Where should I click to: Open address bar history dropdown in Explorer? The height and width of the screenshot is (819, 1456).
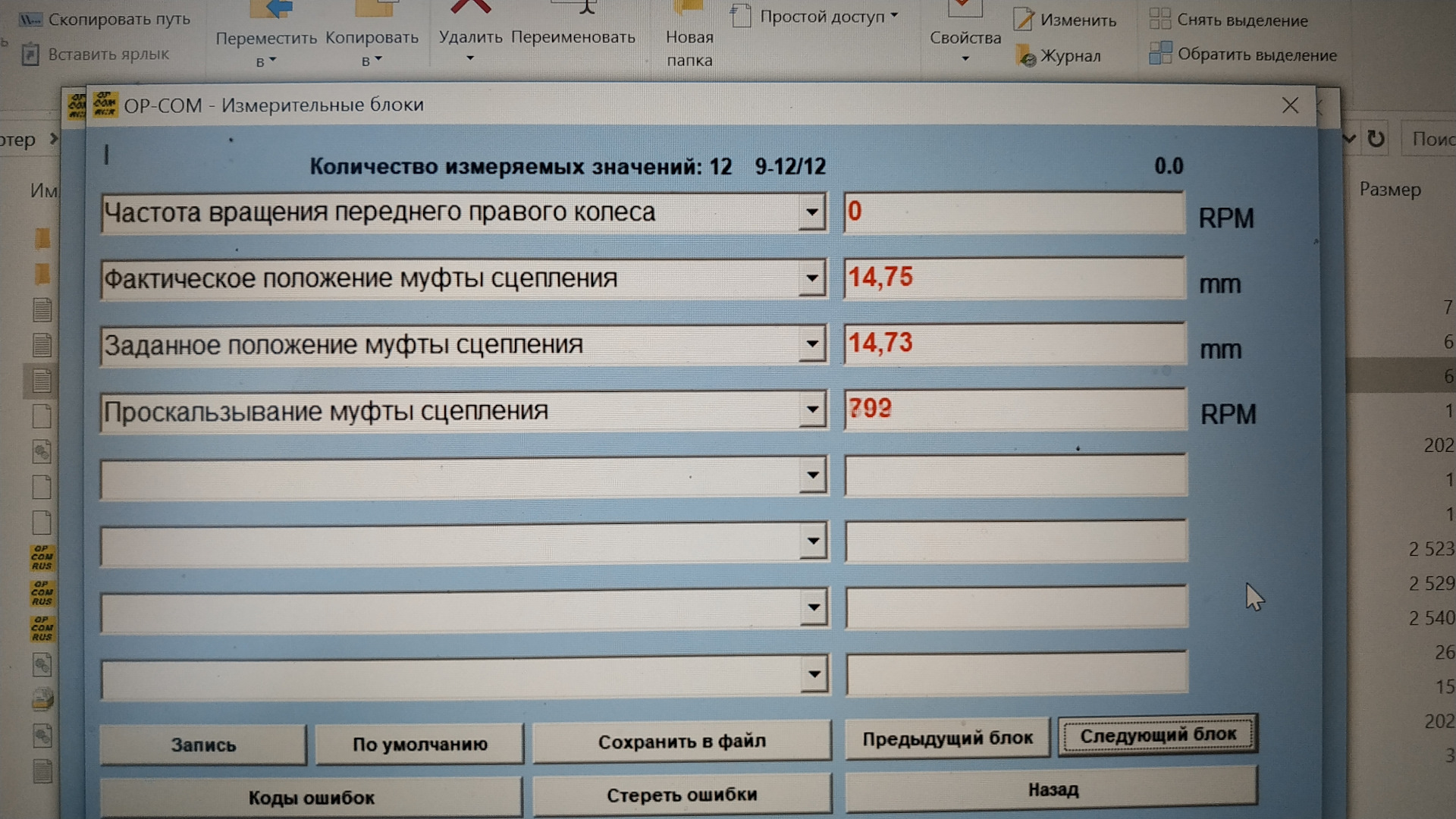[1349, 139]
